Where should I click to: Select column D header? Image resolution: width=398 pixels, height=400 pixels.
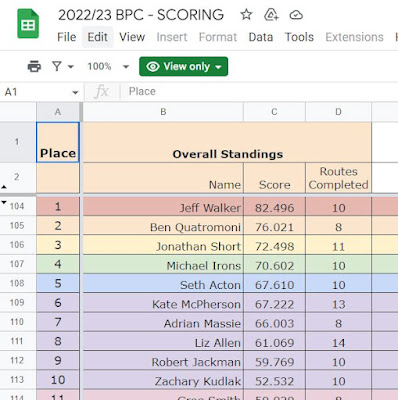click(338, 112)
